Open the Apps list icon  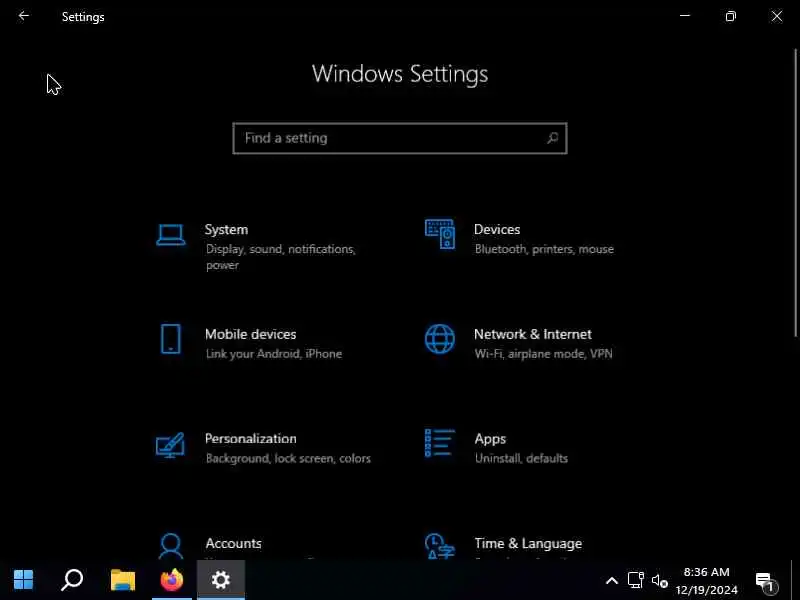(440, 443)
